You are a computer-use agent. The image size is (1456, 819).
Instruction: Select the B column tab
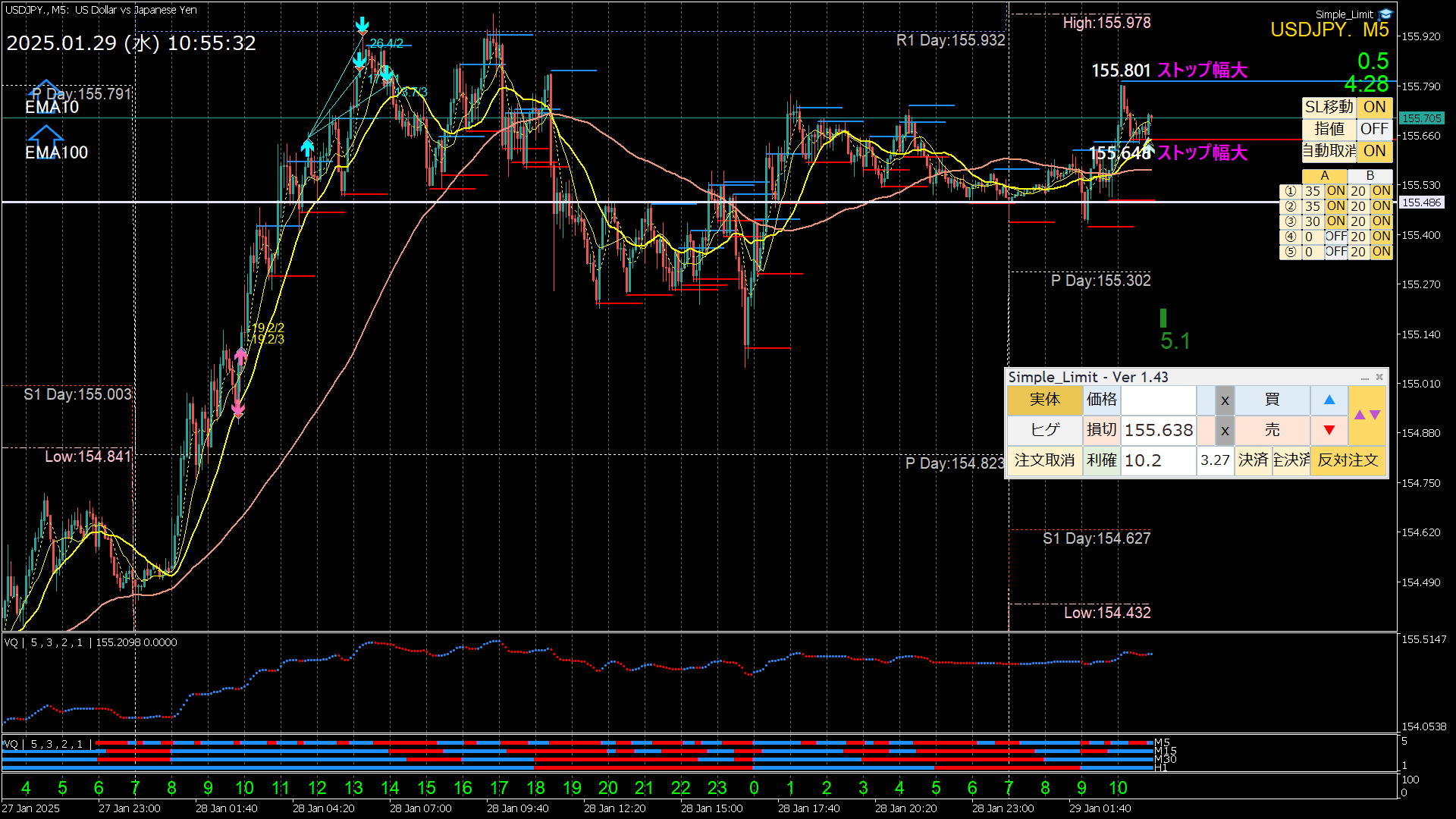(x=1370, y=176)
